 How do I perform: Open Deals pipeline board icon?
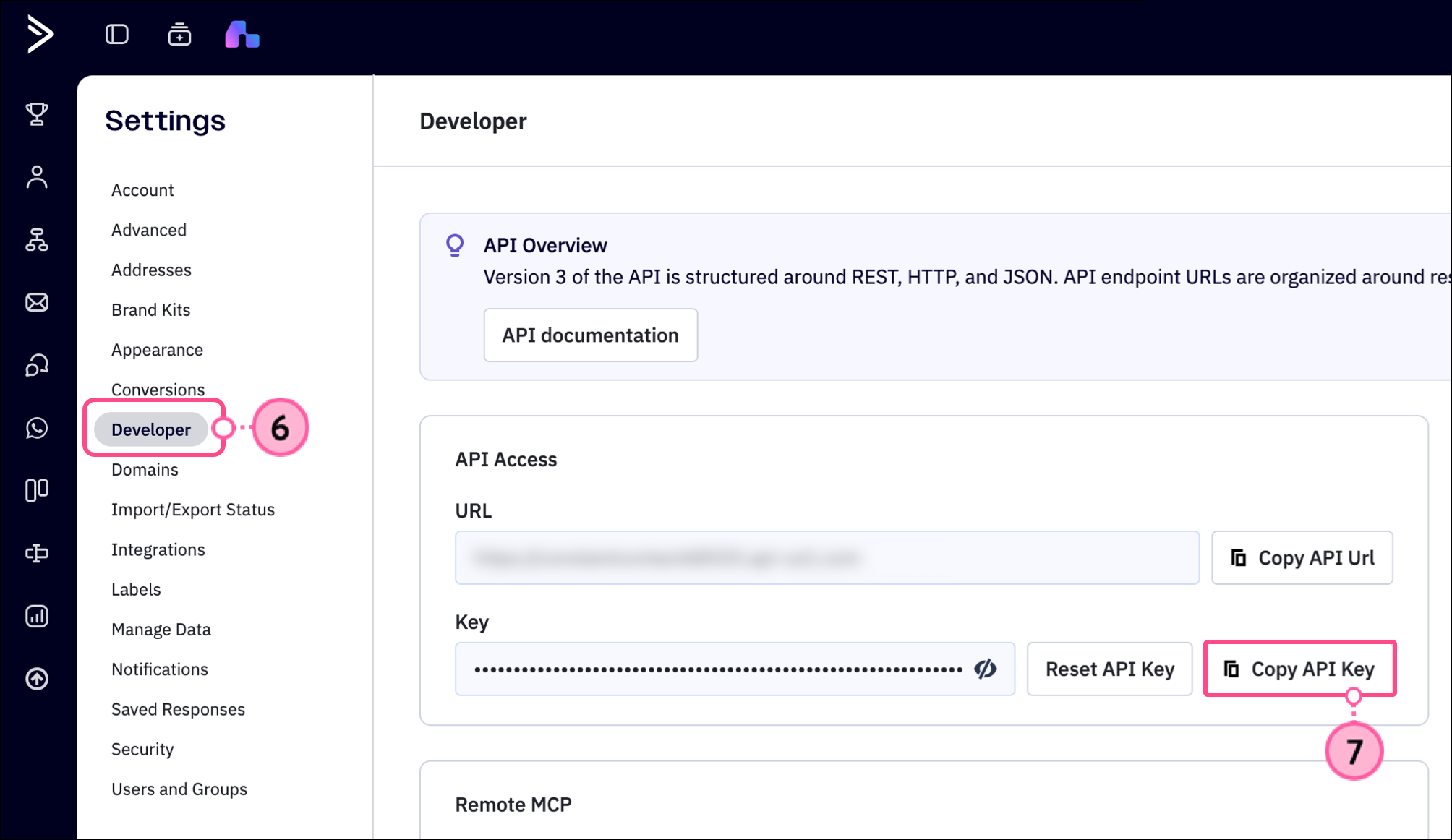click(37, 491)
